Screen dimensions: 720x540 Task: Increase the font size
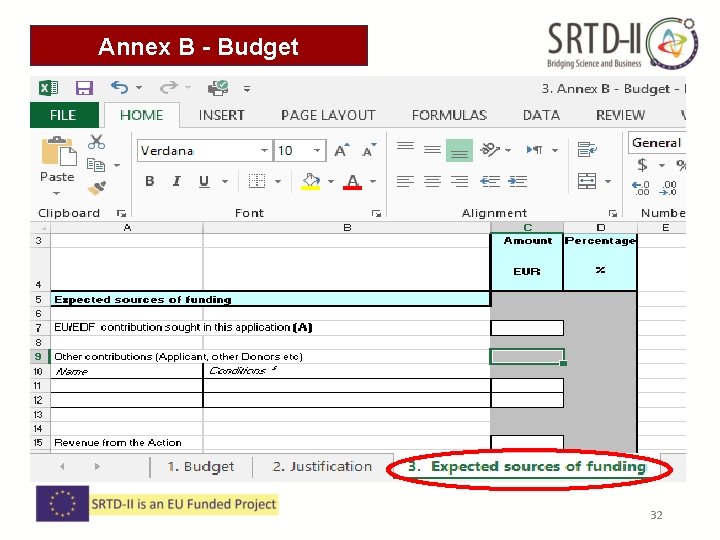pyautogui.click(x=342, y=150)
